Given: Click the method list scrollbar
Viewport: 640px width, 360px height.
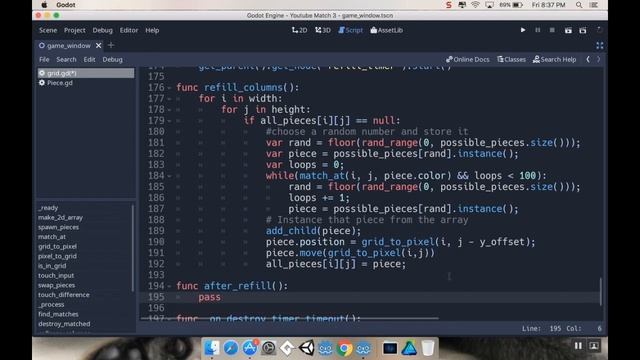Looking at the screenshot, I should tap(133, 248).
